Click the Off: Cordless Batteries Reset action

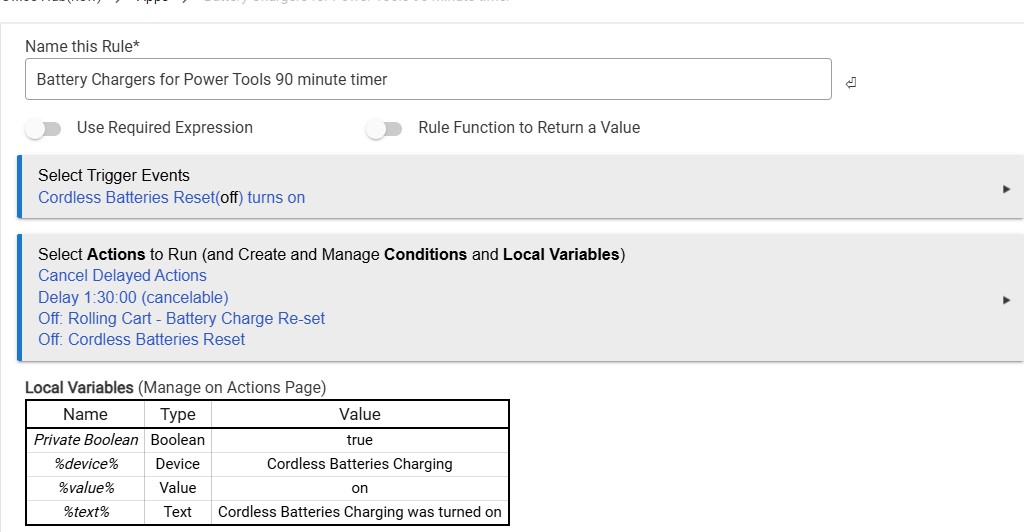click(141, 339)
